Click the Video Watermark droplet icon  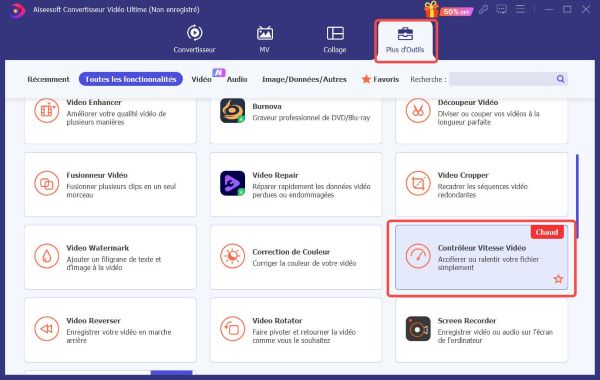(x=46, y=256)
